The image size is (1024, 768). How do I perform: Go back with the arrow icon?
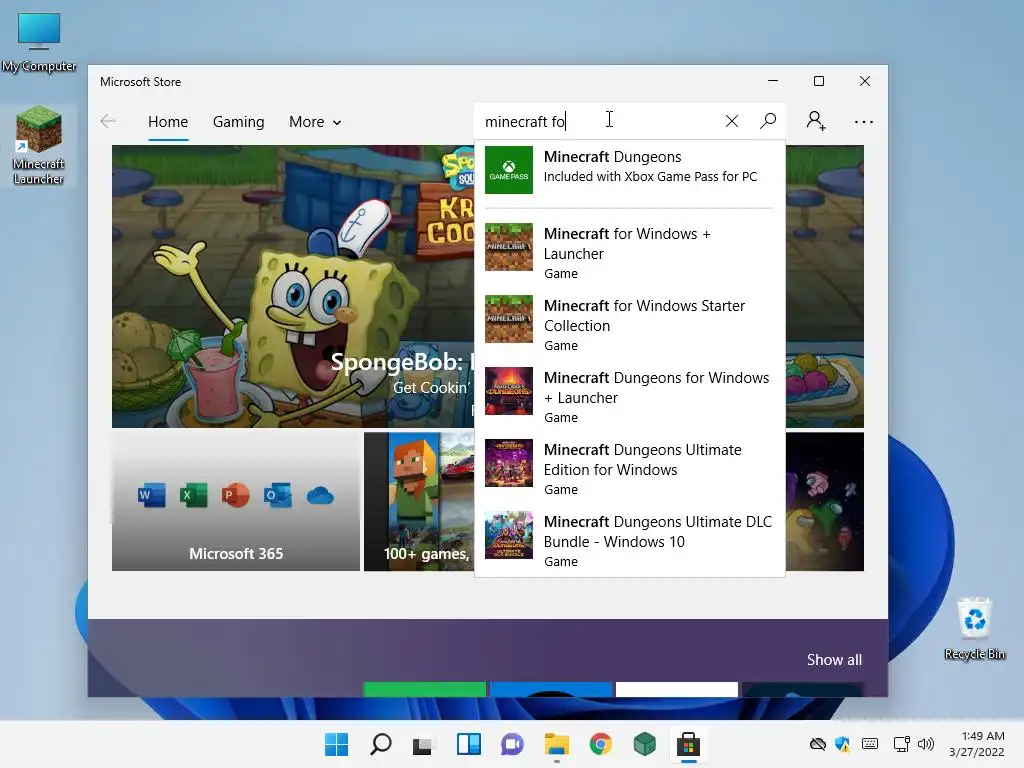108,121
